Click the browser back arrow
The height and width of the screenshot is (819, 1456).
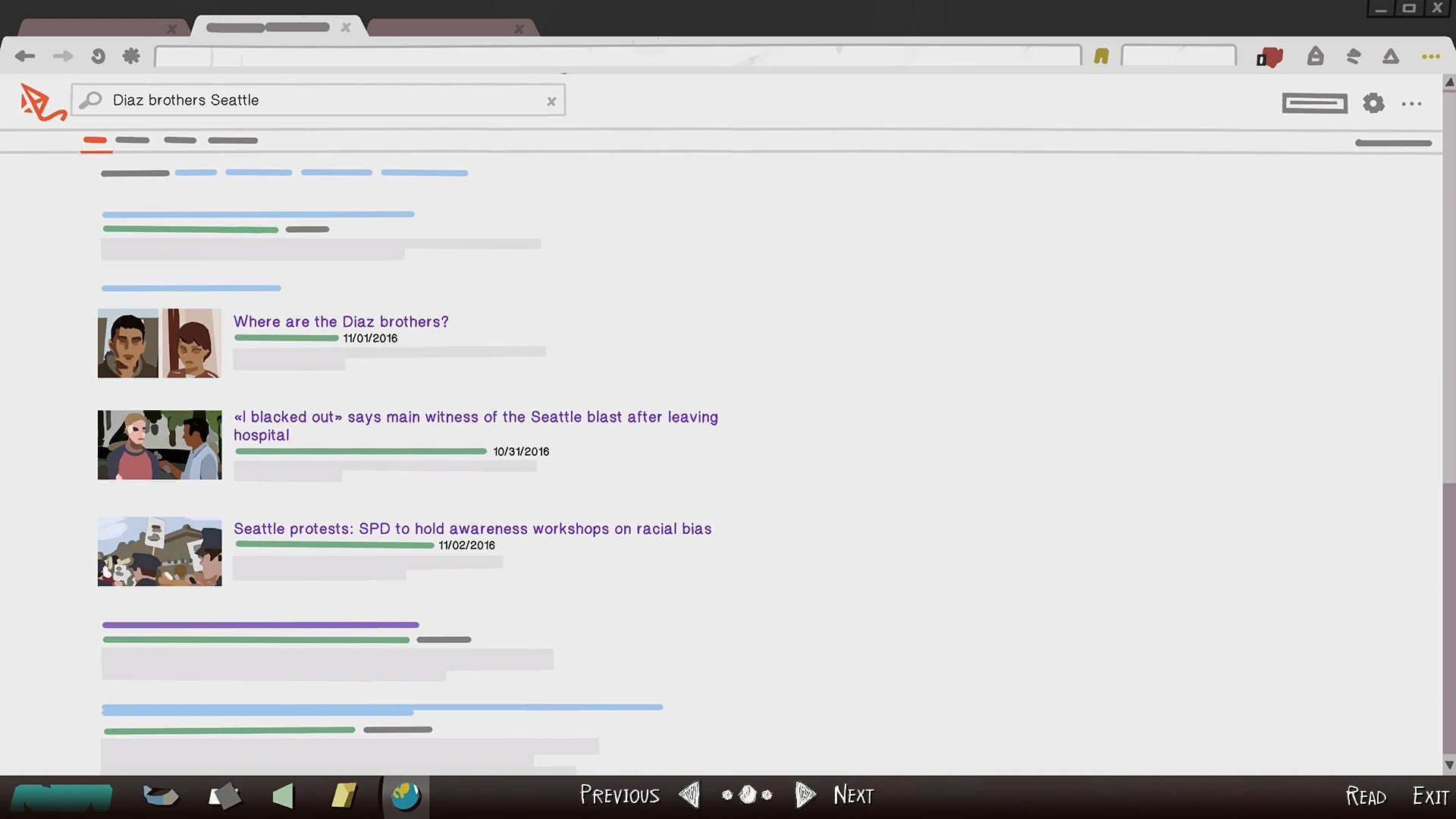pyautogui.click(x=25, y=56)
